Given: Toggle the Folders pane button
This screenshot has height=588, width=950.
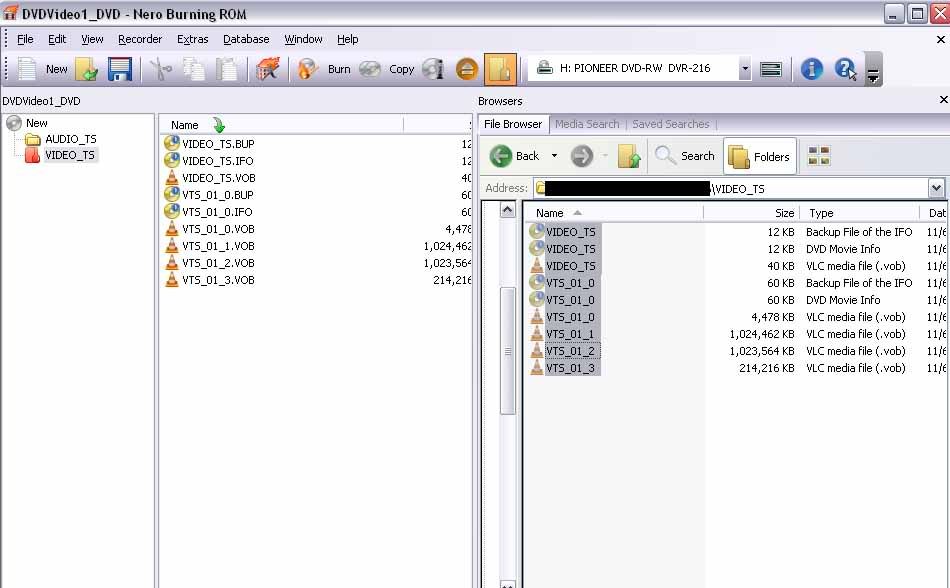Looking at the screenshot, I should pyautogui.click(x=759, y=157).
